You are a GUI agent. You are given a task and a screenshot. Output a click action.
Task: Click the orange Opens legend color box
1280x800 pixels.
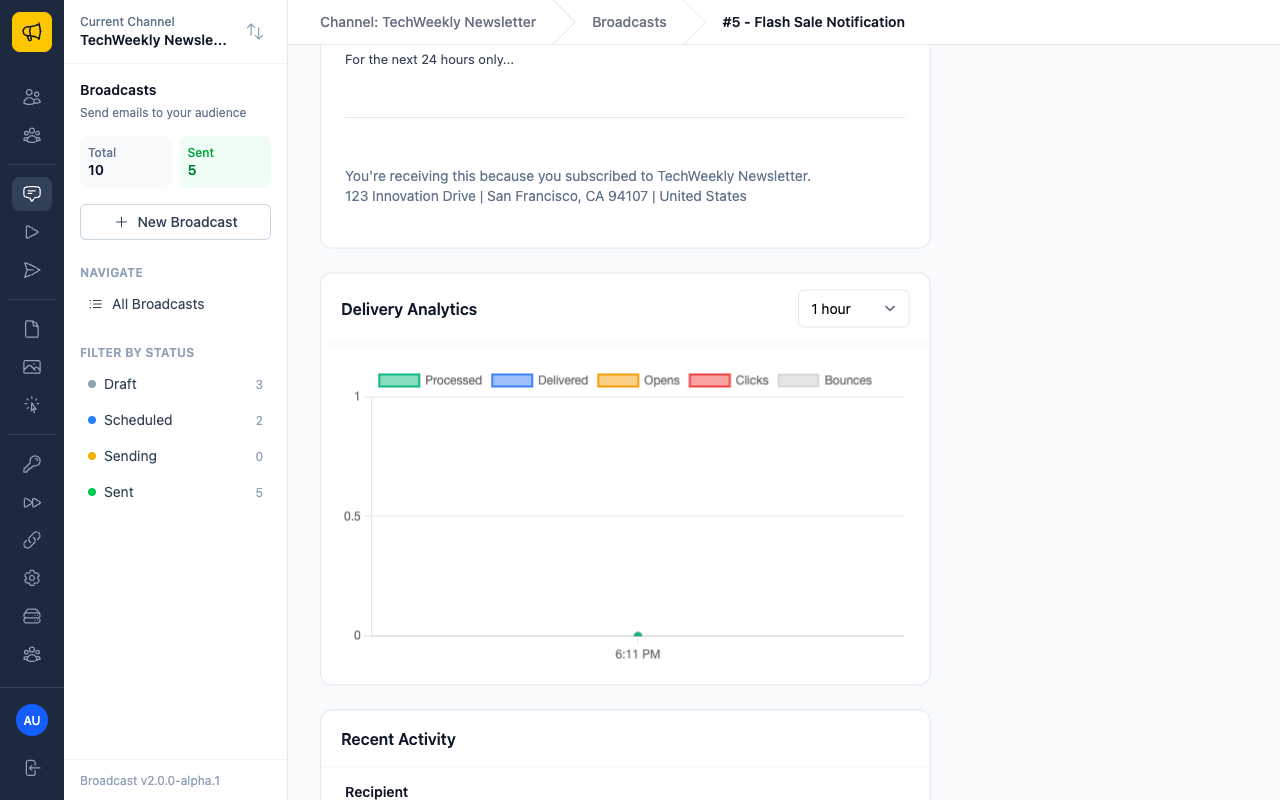pyautogui.click(x=618, y=380)
